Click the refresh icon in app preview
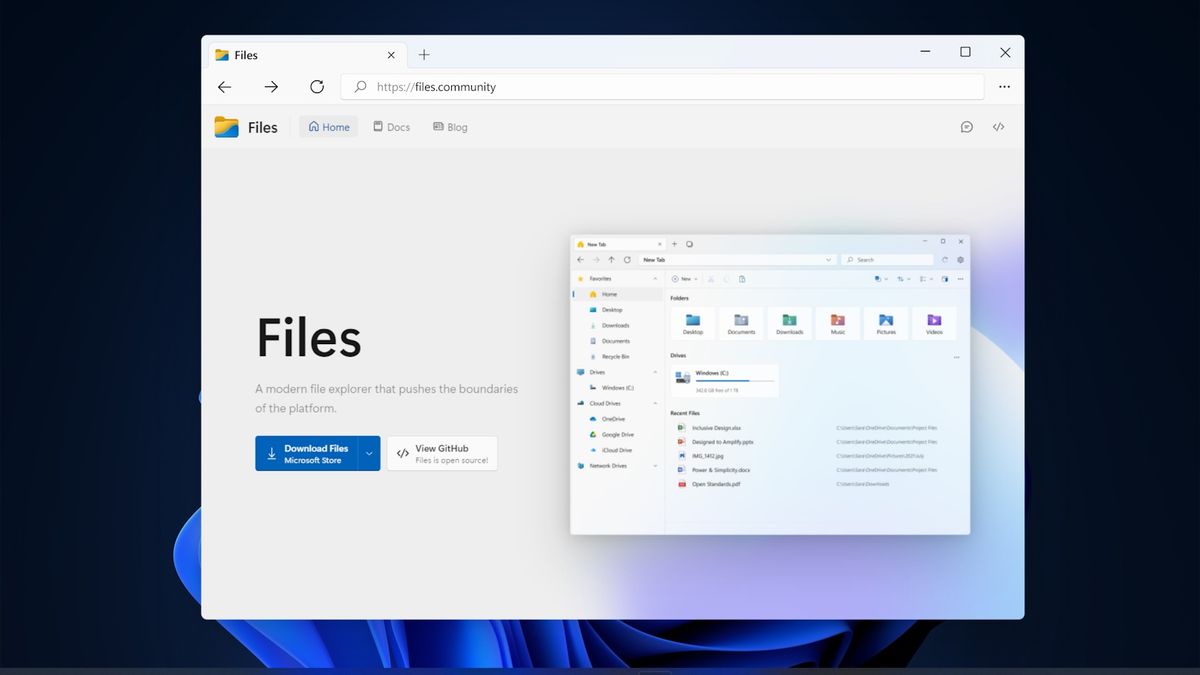1200x675 pixels. click(627, 260)
